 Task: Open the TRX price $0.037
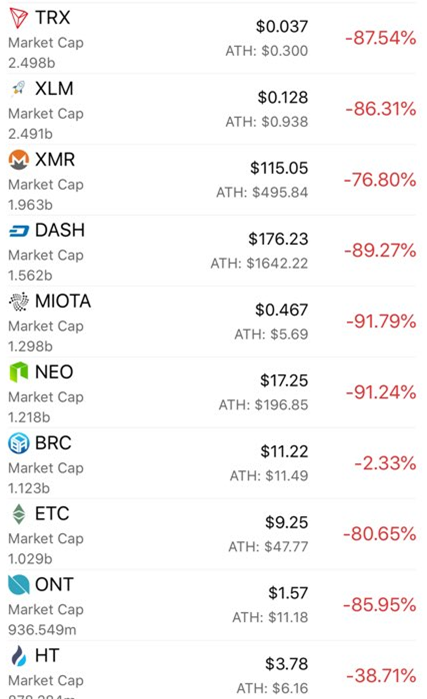coord(282,26)
